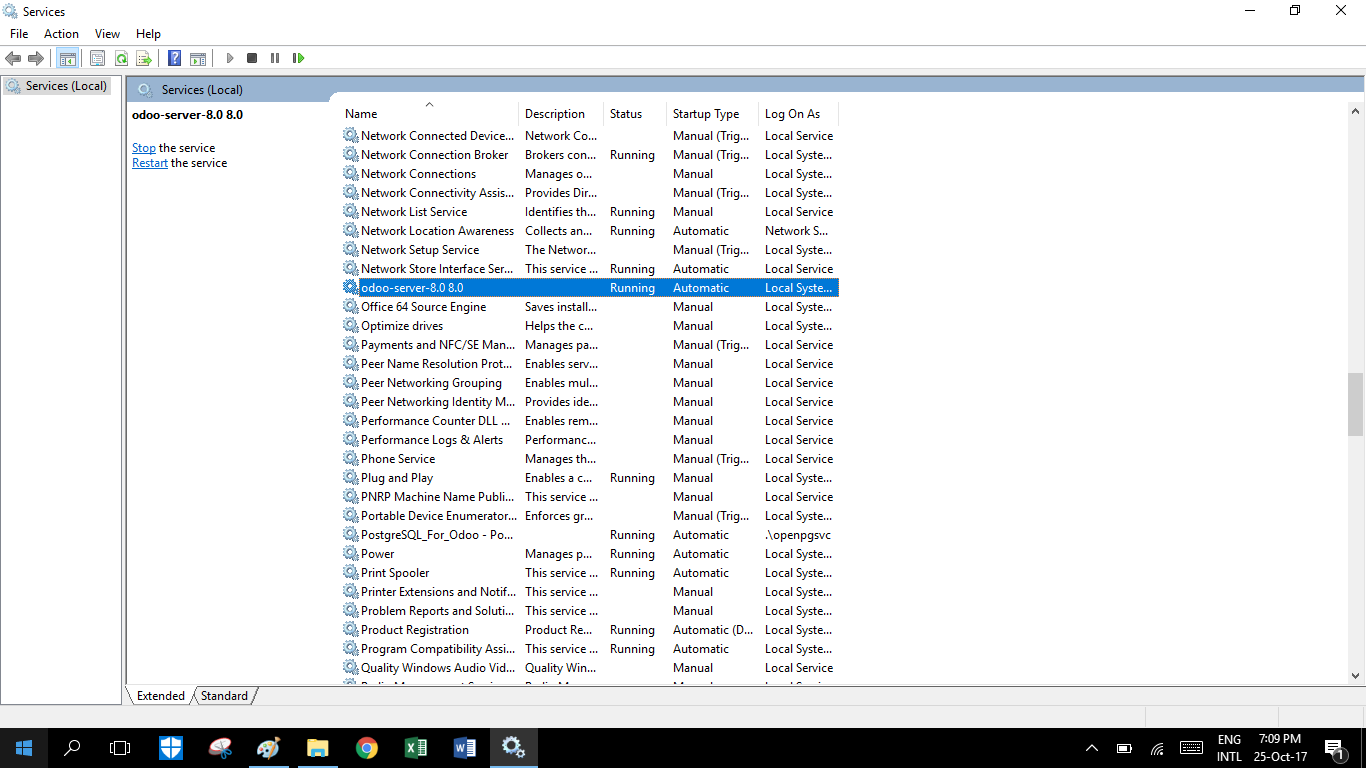Click the gear icon beside Phone Service
This screenshot has width=1366, height=768.
[350, 459]
